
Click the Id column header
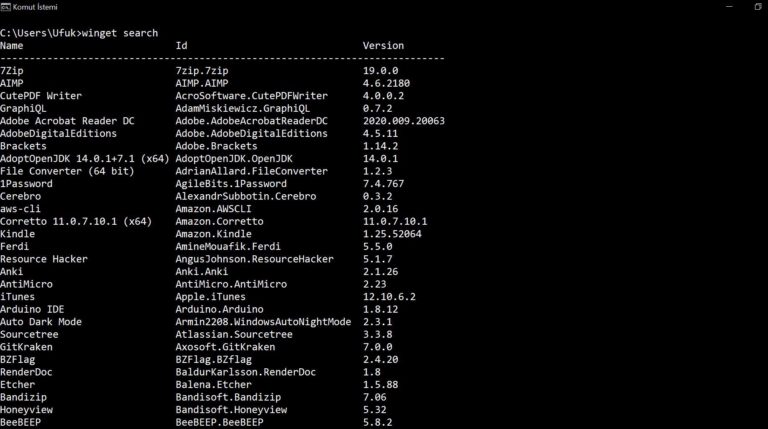(x=181, y=46)
